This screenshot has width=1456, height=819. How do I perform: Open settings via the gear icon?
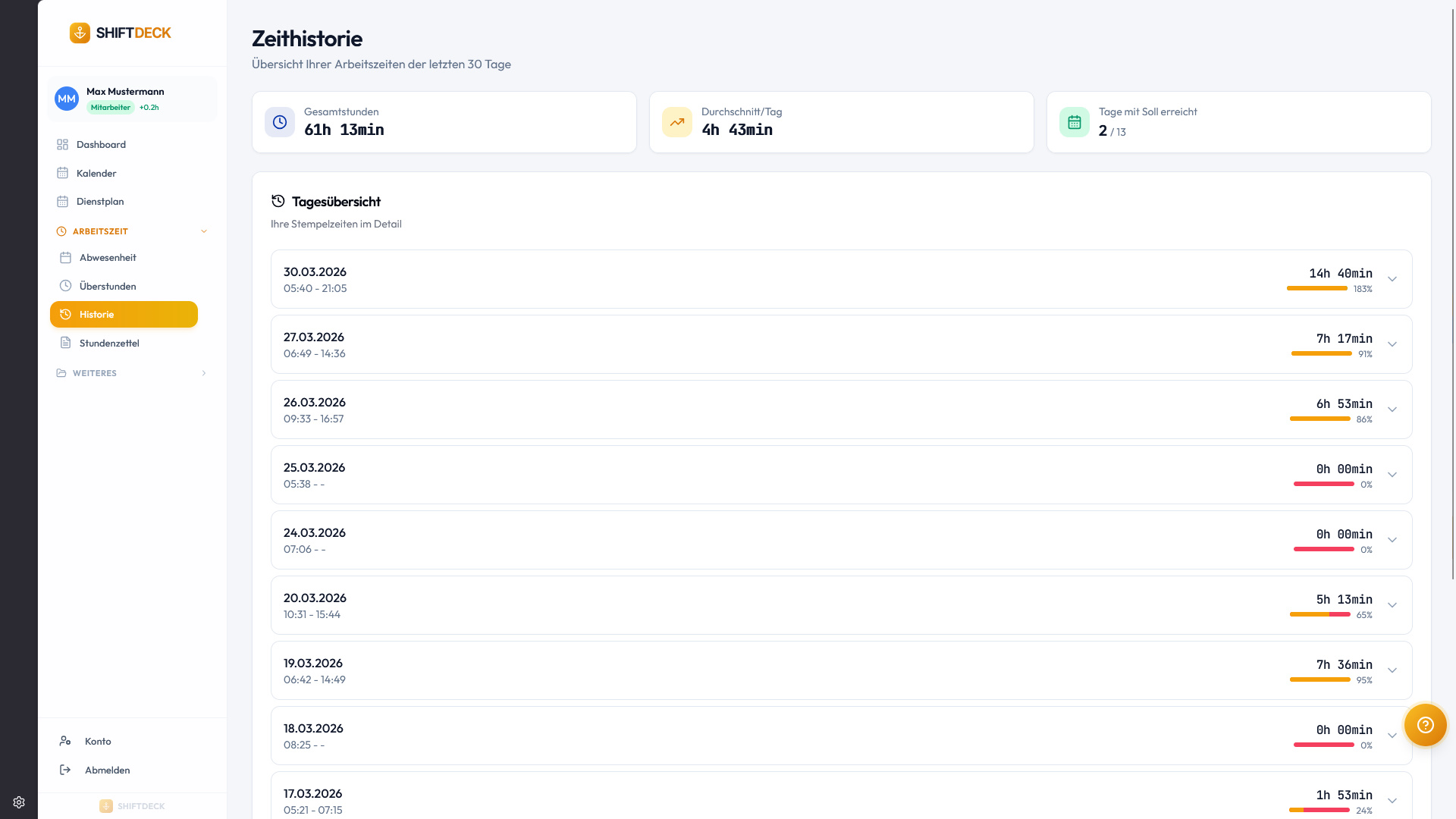click(19, 802)
